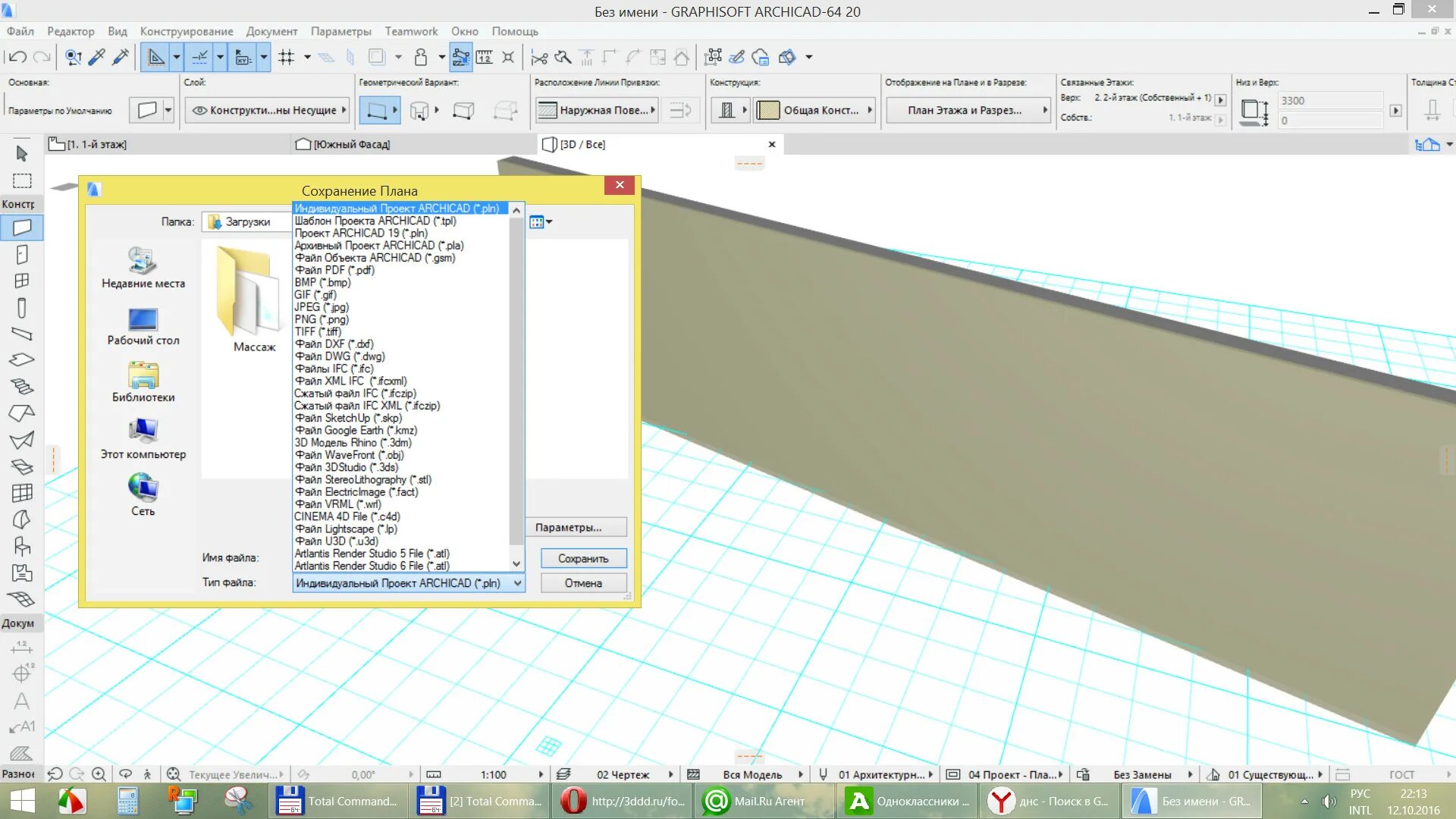Open the Fit in Window zoom icon
The image size is (1456, 819).
174,774
